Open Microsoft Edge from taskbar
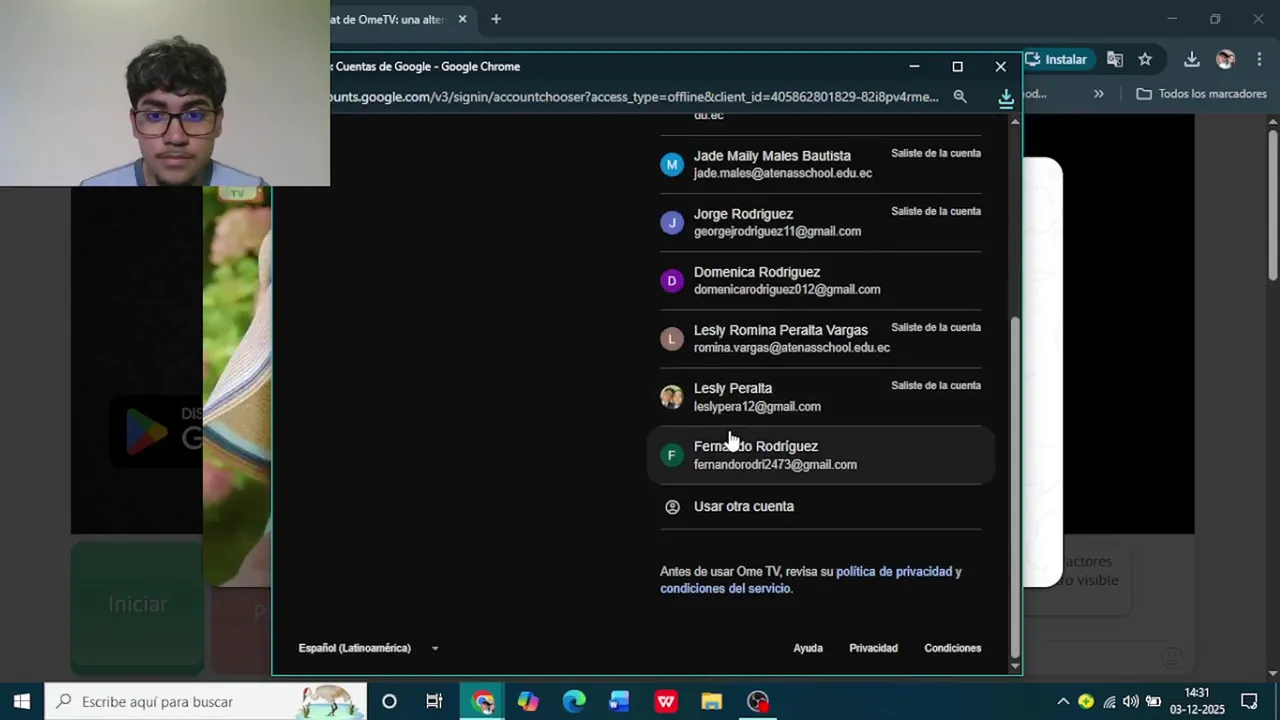The width and height of the screenshot is (1280, 720). (574, 701)
